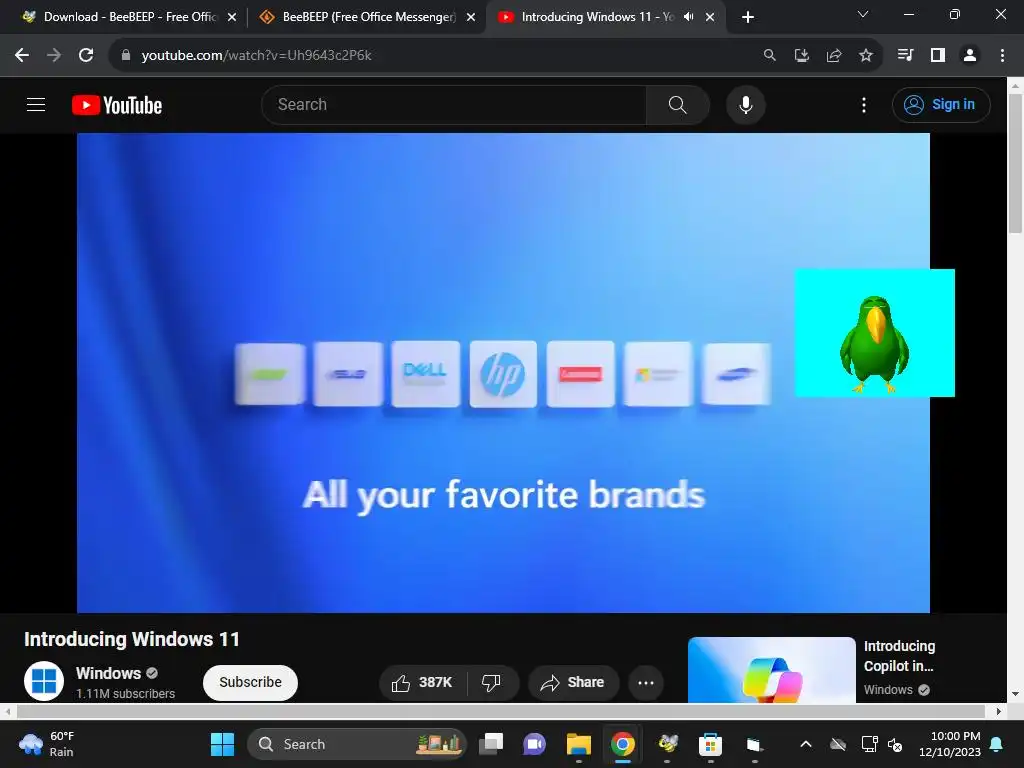The width and height of the screenshot is (1024, 768).
Task: Click the taskbar Search box
Action: 357,744
